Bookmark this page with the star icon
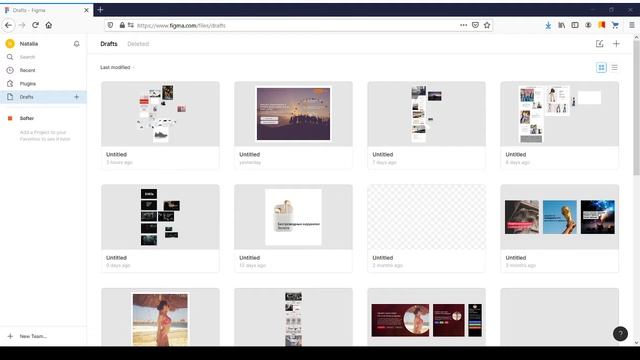This screenshot has height=360, width=640. click(487, 25)
